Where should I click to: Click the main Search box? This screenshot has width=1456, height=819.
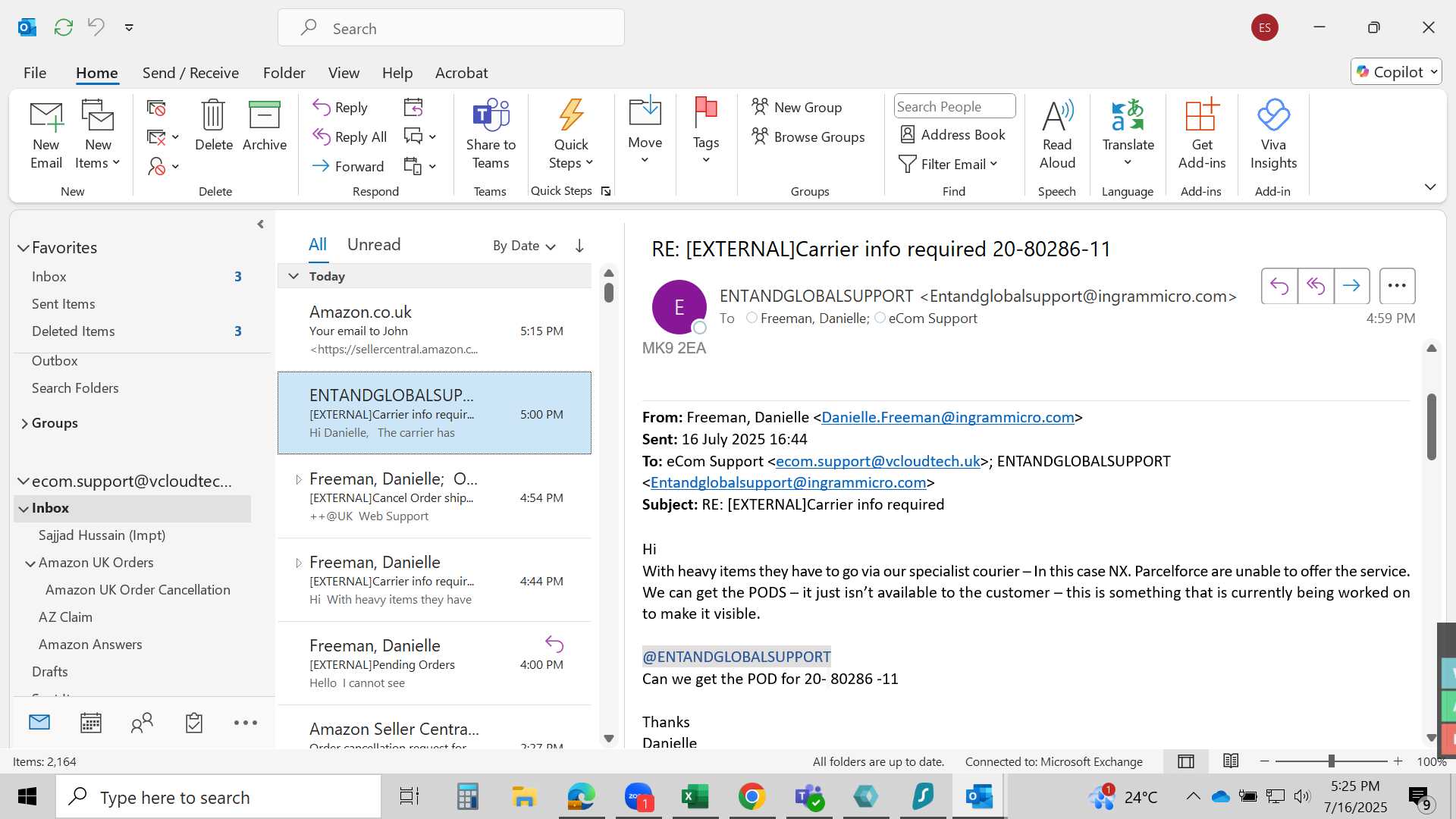pos(451,28)
